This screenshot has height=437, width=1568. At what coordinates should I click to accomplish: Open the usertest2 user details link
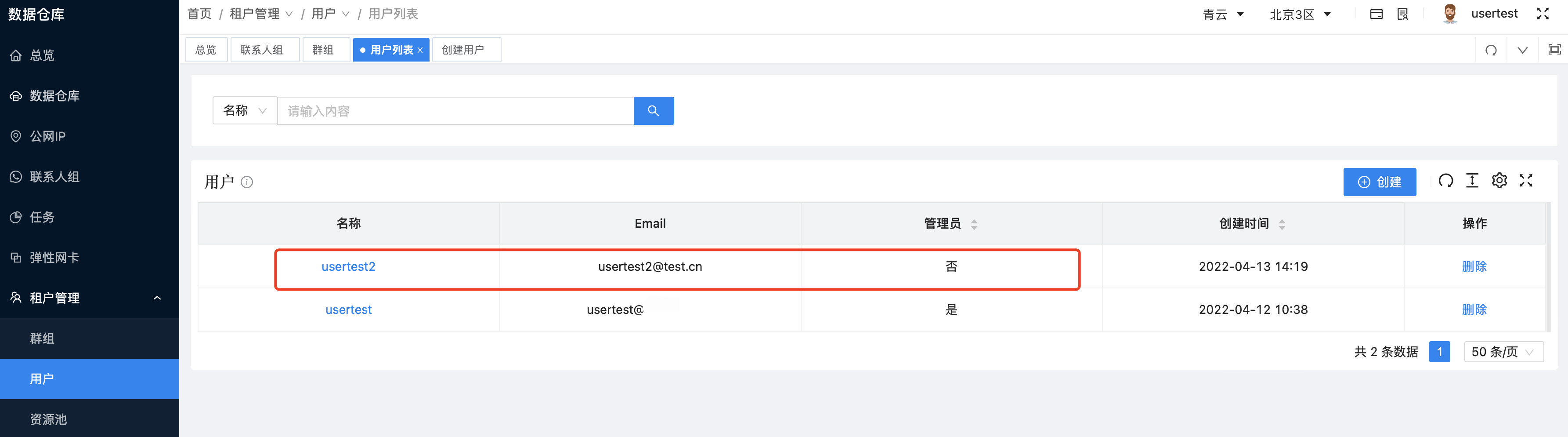(348, 266)
